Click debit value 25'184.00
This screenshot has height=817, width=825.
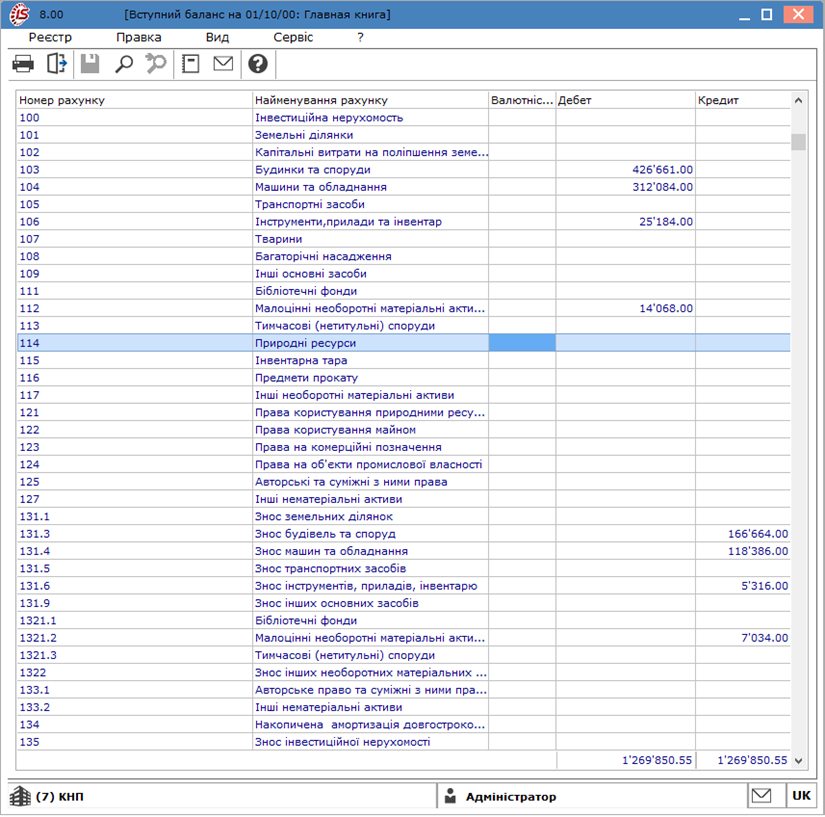[x=666, y=222]
